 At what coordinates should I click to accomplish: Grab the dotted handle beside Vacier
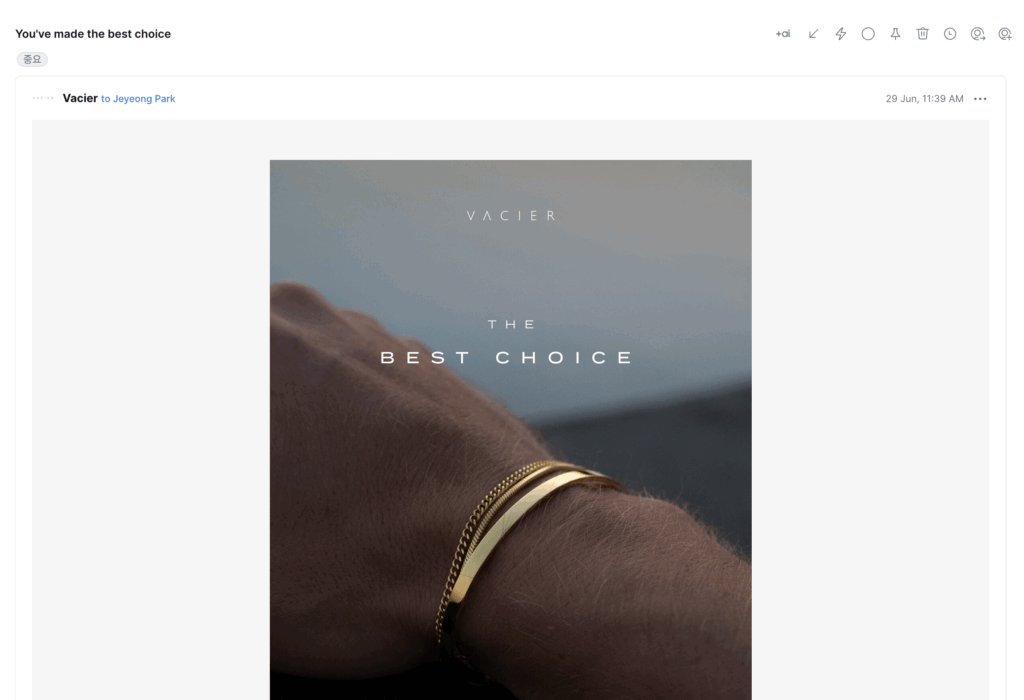(x=43, y=98)
